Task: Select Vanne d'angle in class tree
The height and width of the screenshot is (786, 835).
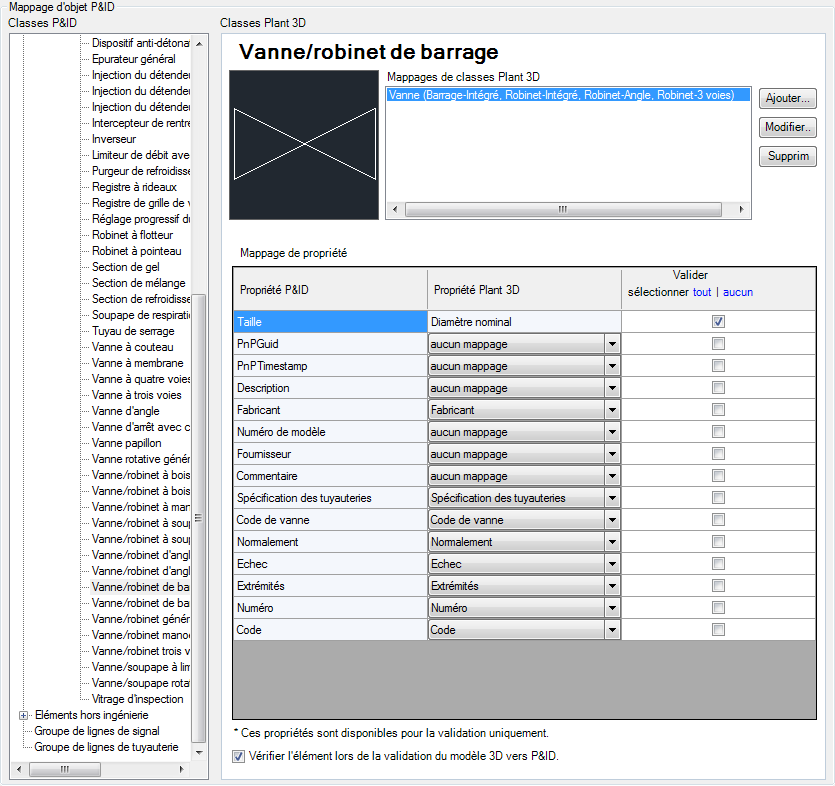Action: (x=126, y=411)
